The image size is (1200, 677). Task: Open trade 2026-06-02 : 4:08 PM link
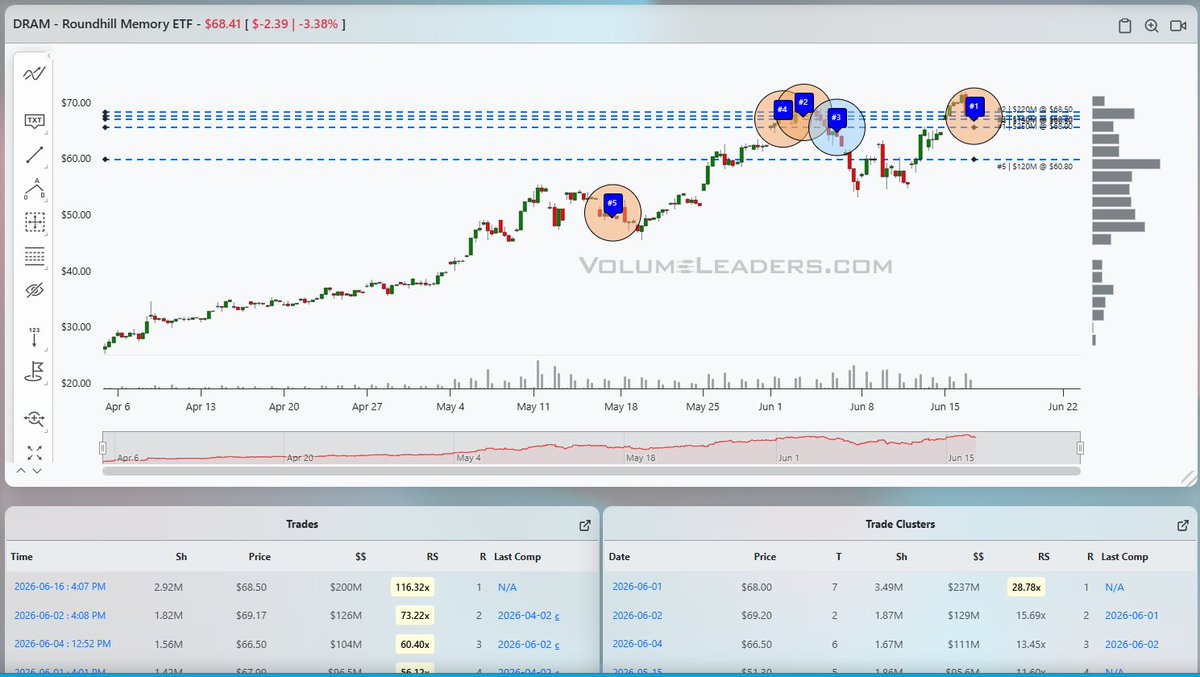click(60, 615)
